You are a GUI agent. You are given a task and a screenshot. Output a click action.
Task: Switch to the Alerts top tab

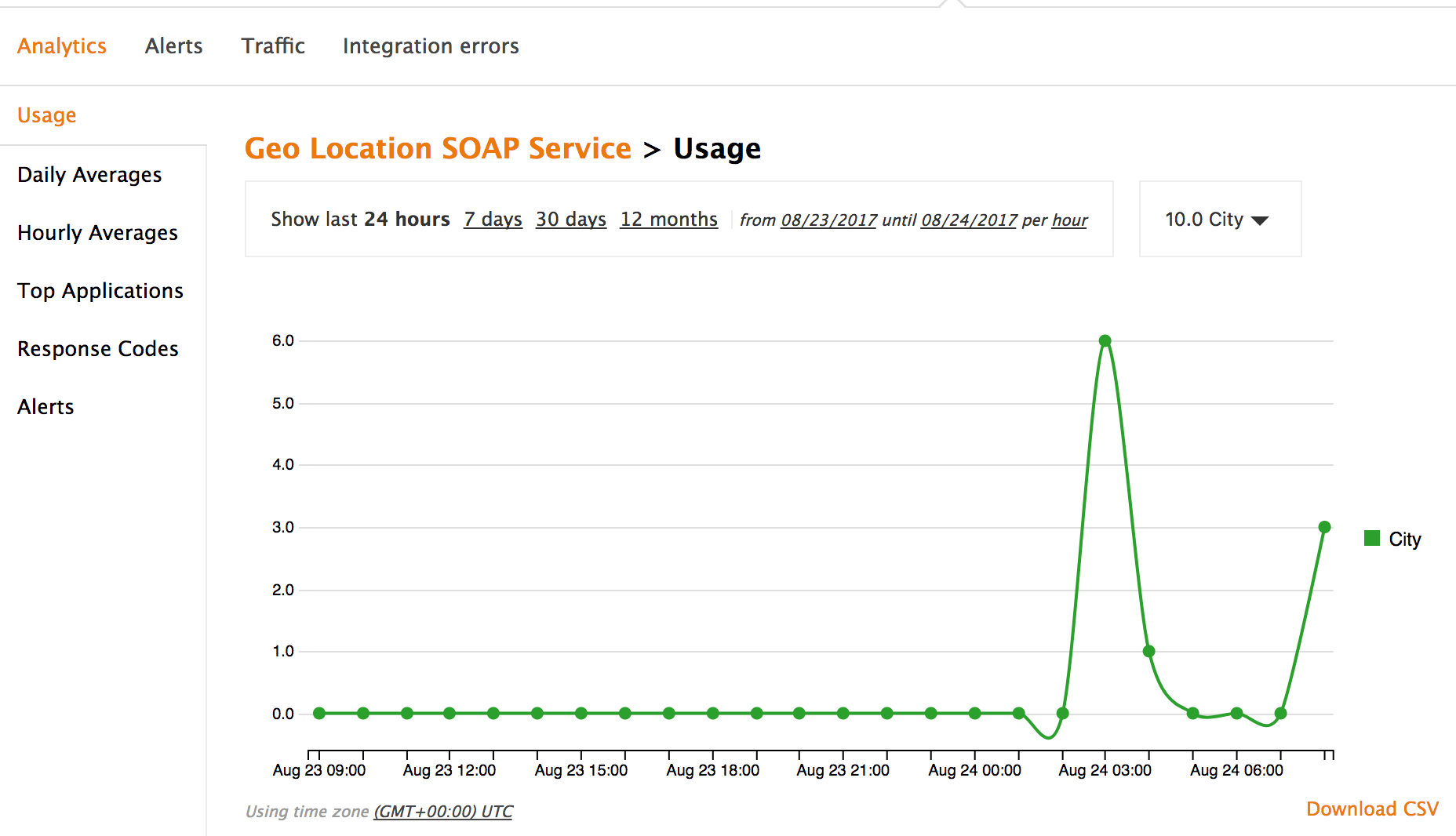173,46
